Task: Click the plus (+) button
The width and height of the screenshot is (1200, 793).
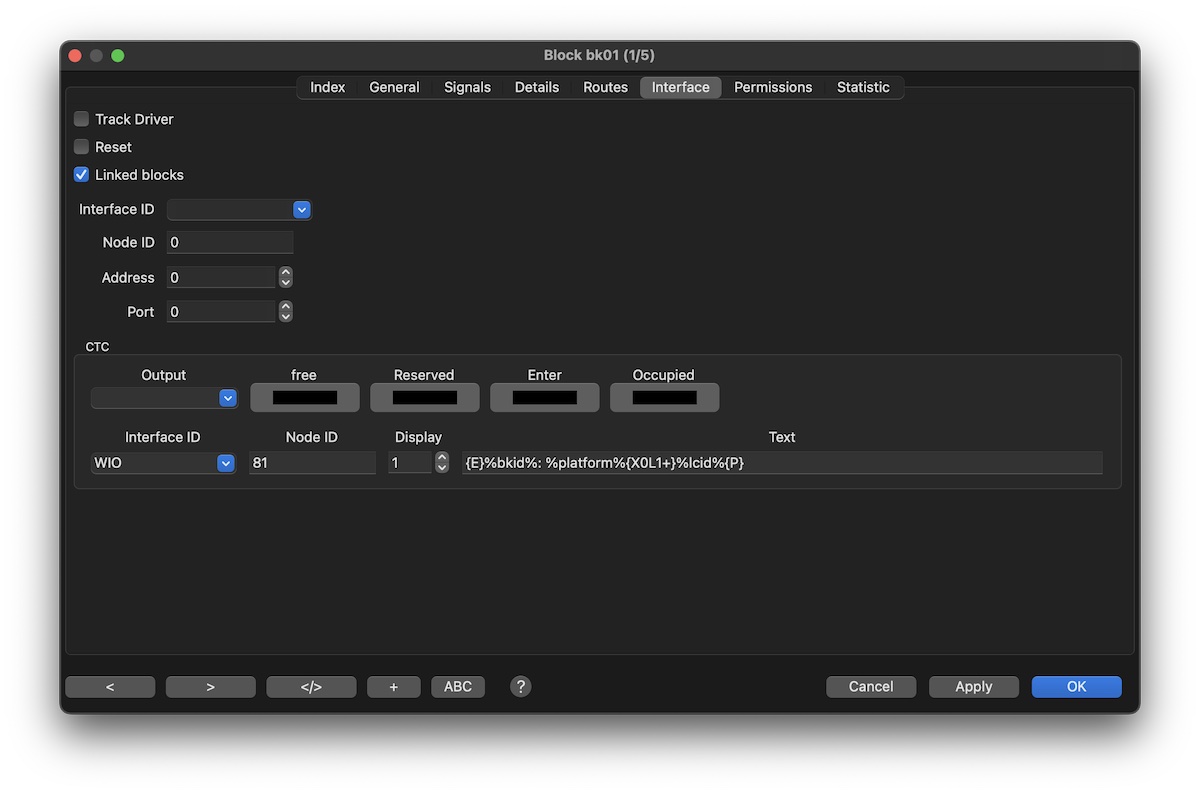Action: tap(393, 687)
